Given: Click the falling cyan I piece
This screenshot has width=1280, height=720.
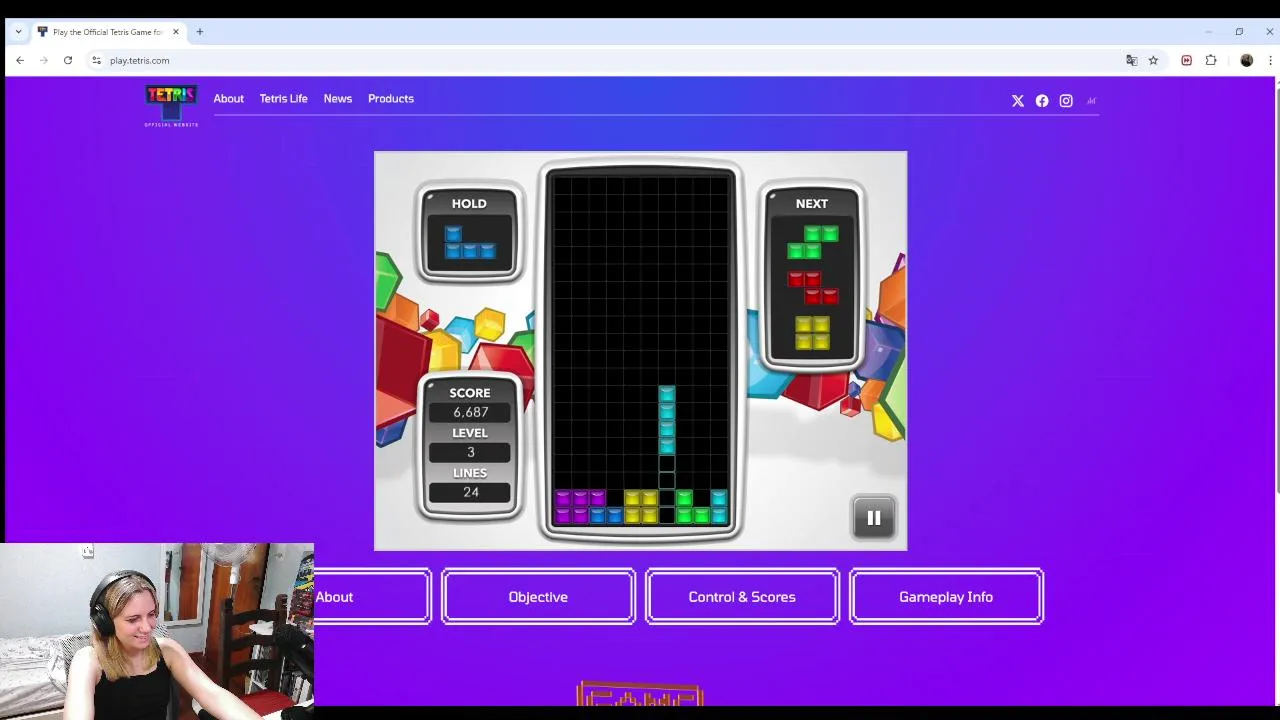Looking at the screenshot, I should coord(667,421).
